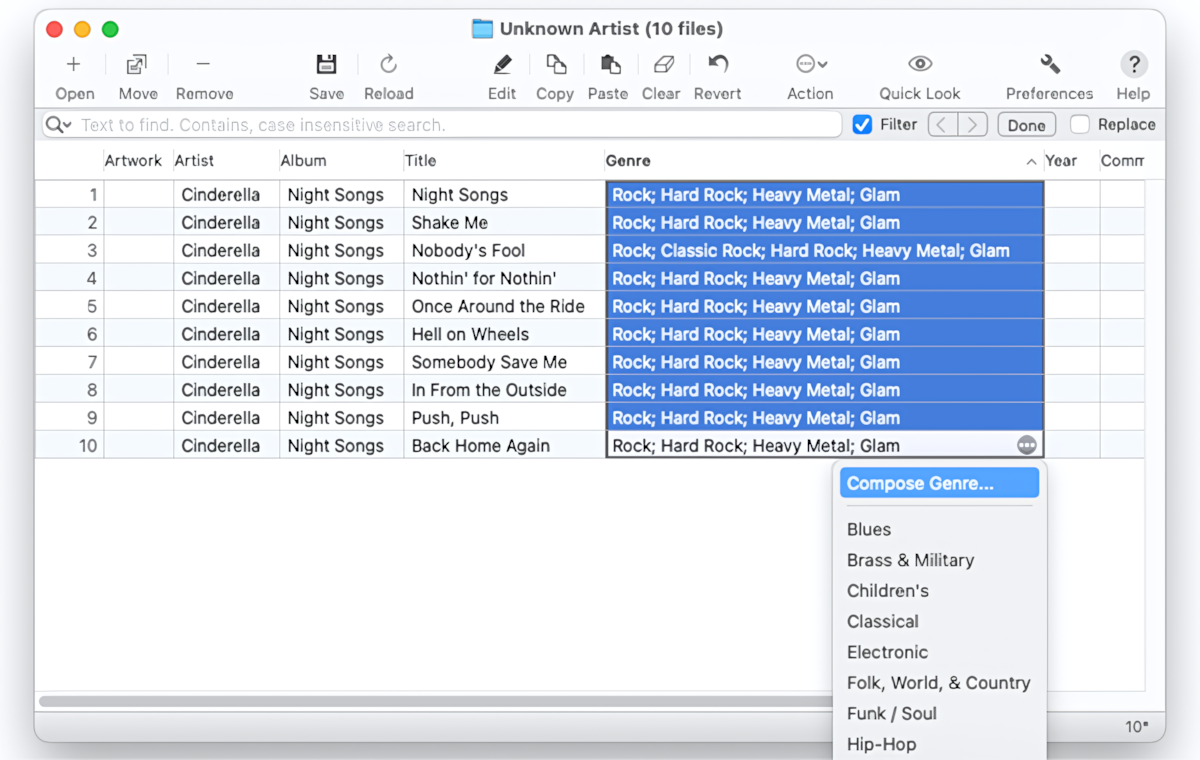Select Once Around the Ride title
Screen dimensions: 1200x760
coord(505,306)
